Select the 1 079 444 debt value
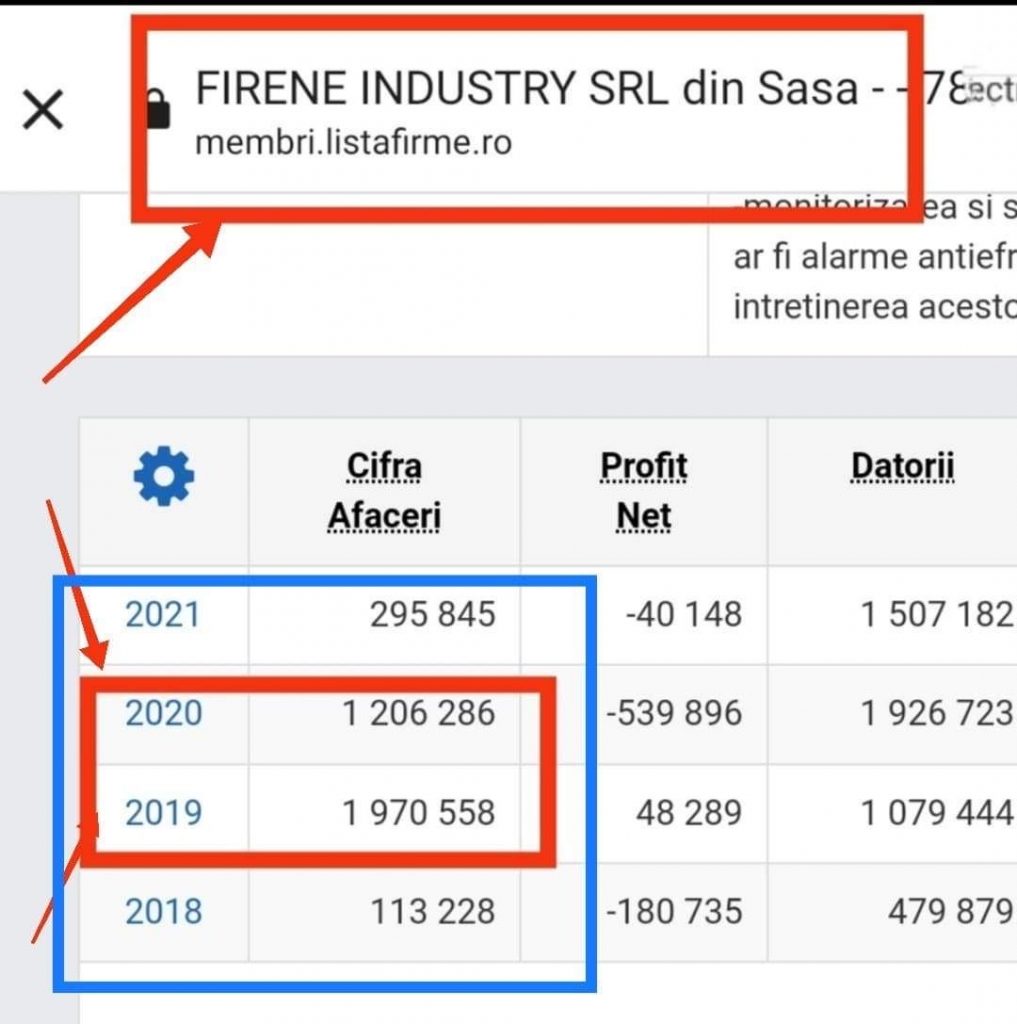 tap(937, 812)
